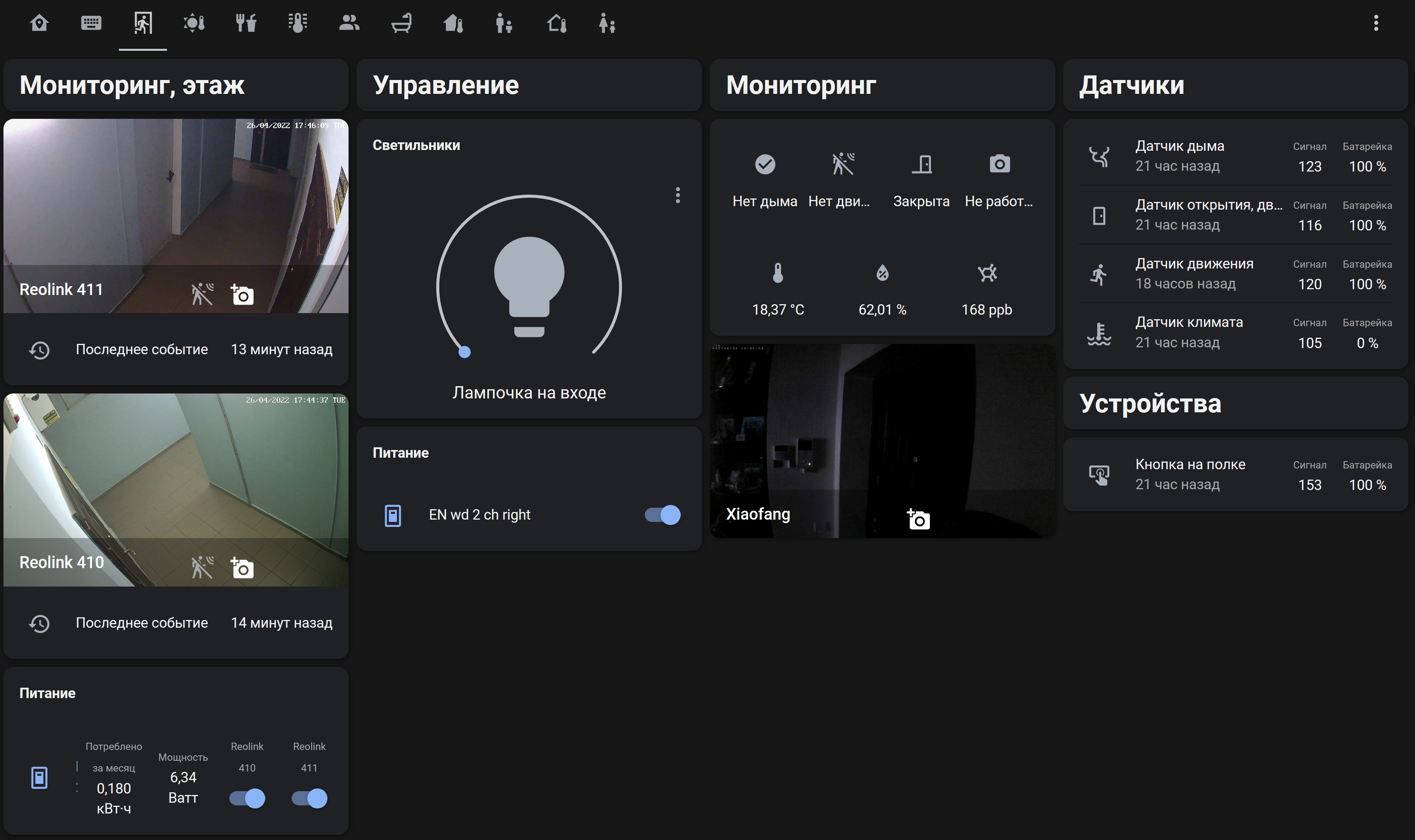Click the humidity water drop icon
This screenshot has width=1415, height=840.
[x=882, y=273]
